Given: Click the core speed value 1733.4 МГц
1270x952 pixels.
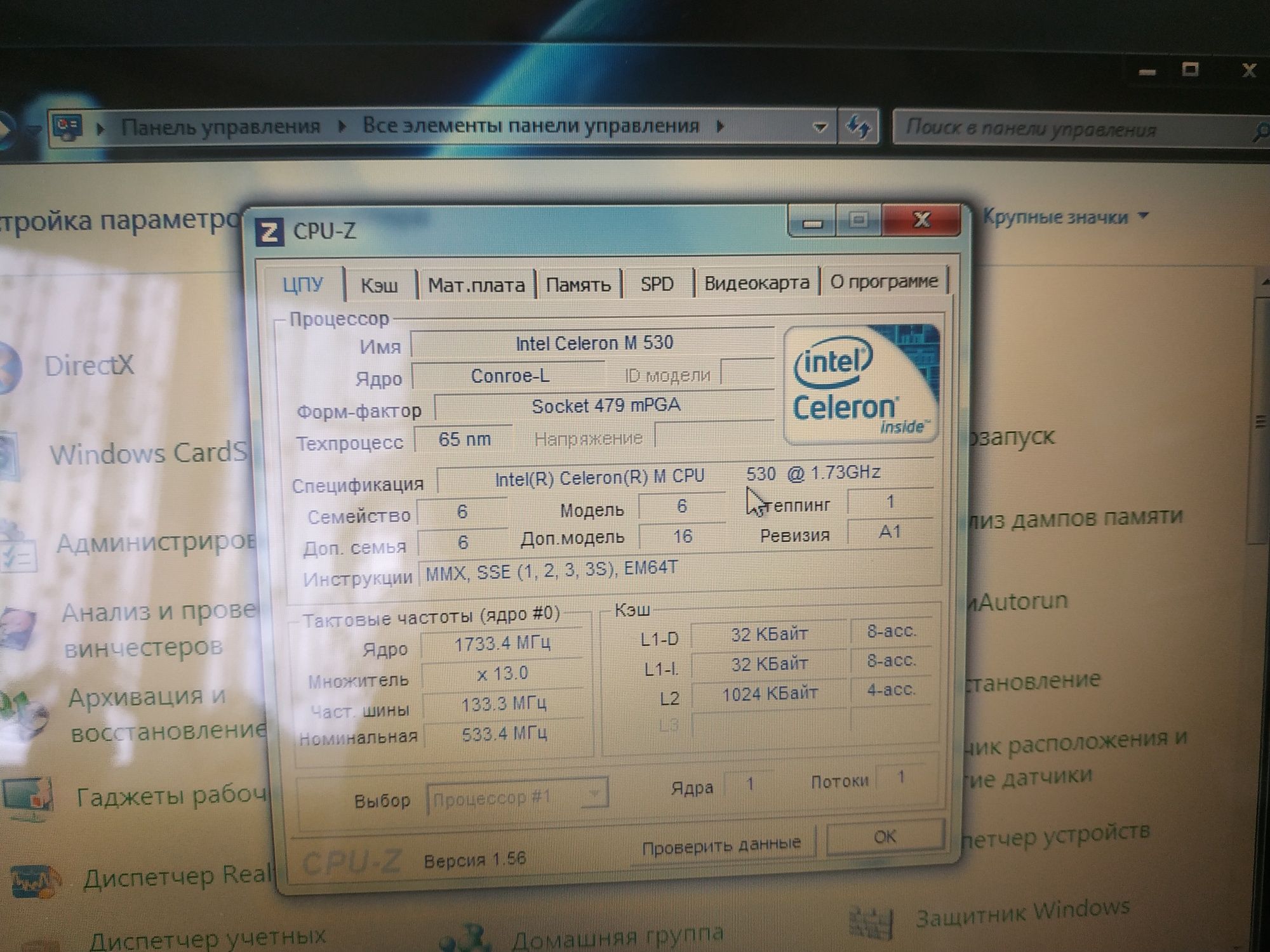Looking at the screenshot, I should (x=502, y=644).
